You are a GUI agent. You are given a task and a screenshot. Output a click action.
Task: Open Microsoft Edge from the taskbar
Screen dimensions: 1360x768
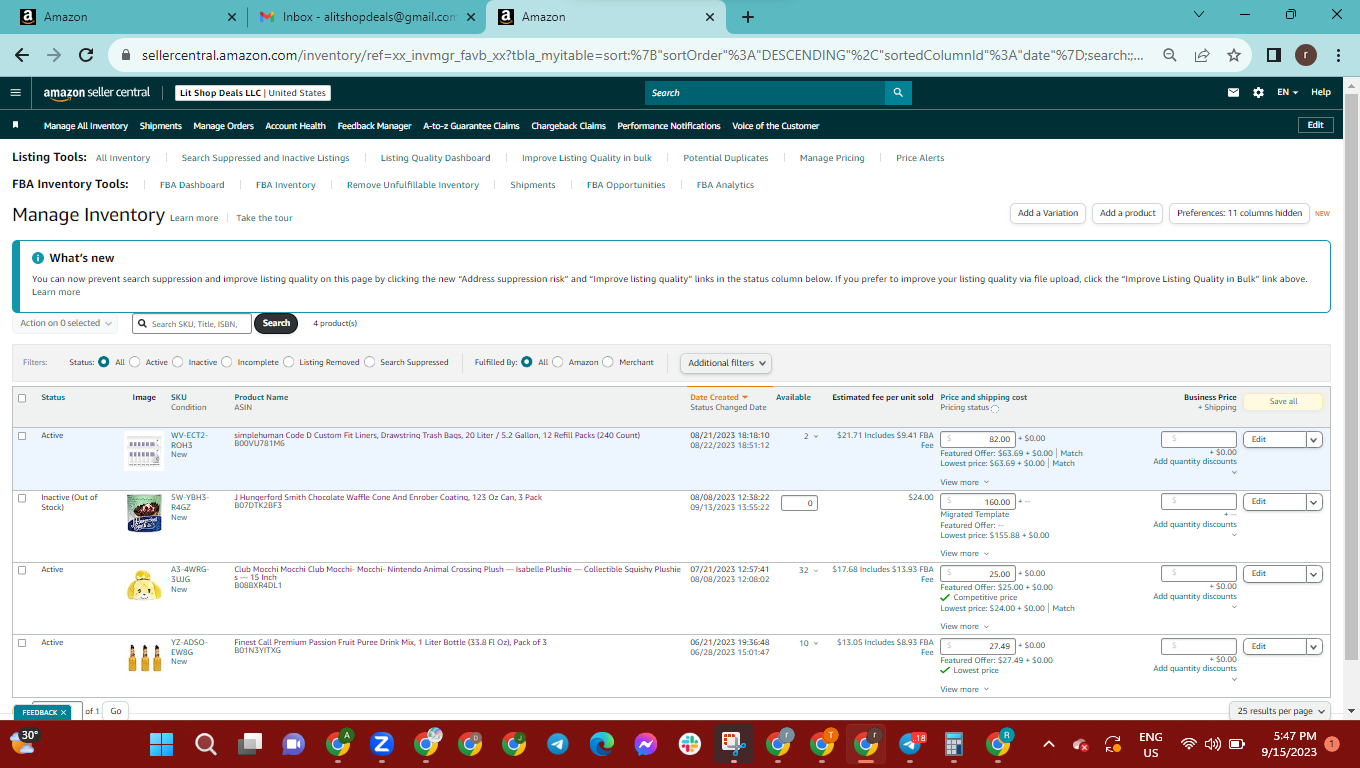coord(602,744)
